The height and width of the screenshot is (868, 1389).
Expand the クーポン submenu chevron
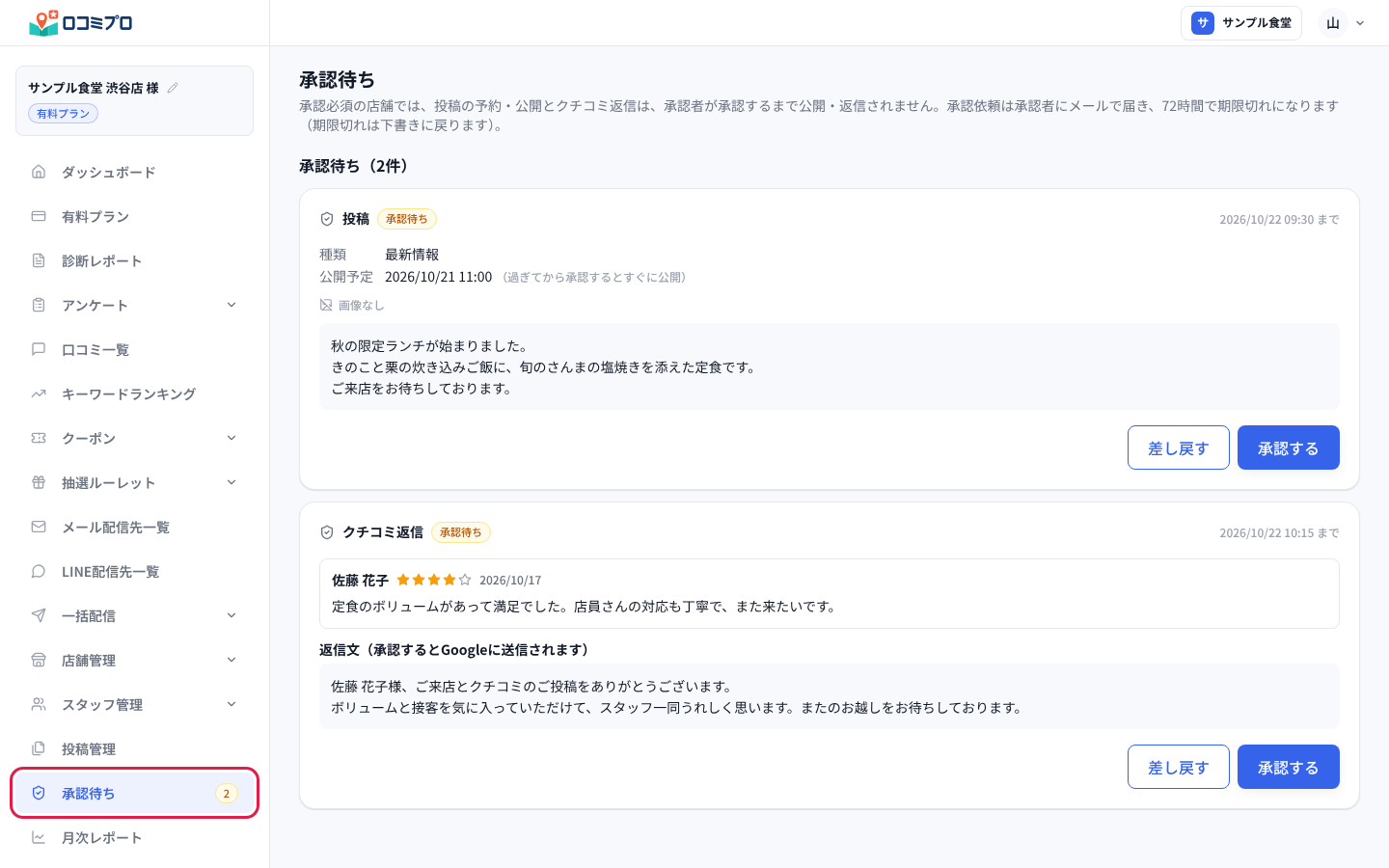pos(231,438)
